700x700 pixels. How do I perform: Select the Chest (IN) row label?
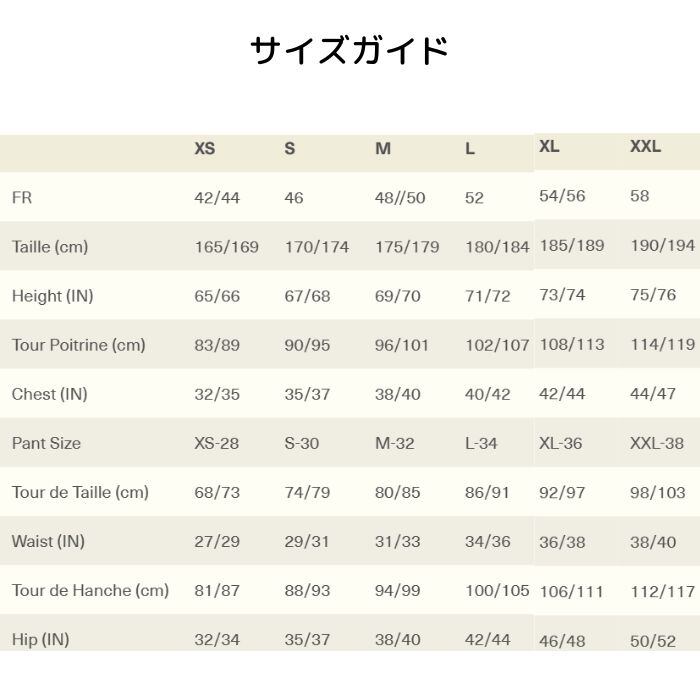[x=50, y=394]
